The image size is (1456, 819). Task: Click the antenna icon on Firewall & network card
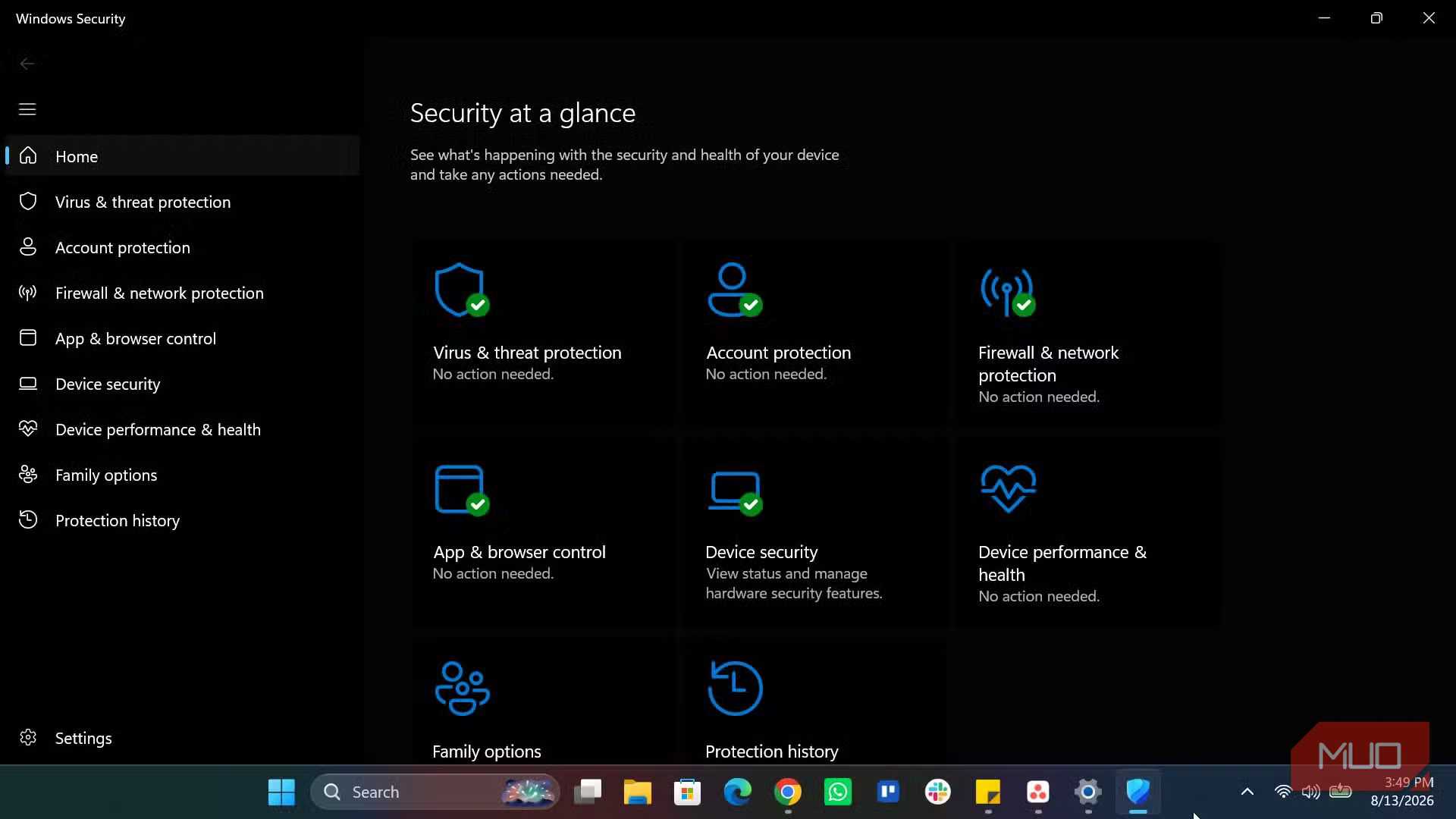click(1007, 291)
